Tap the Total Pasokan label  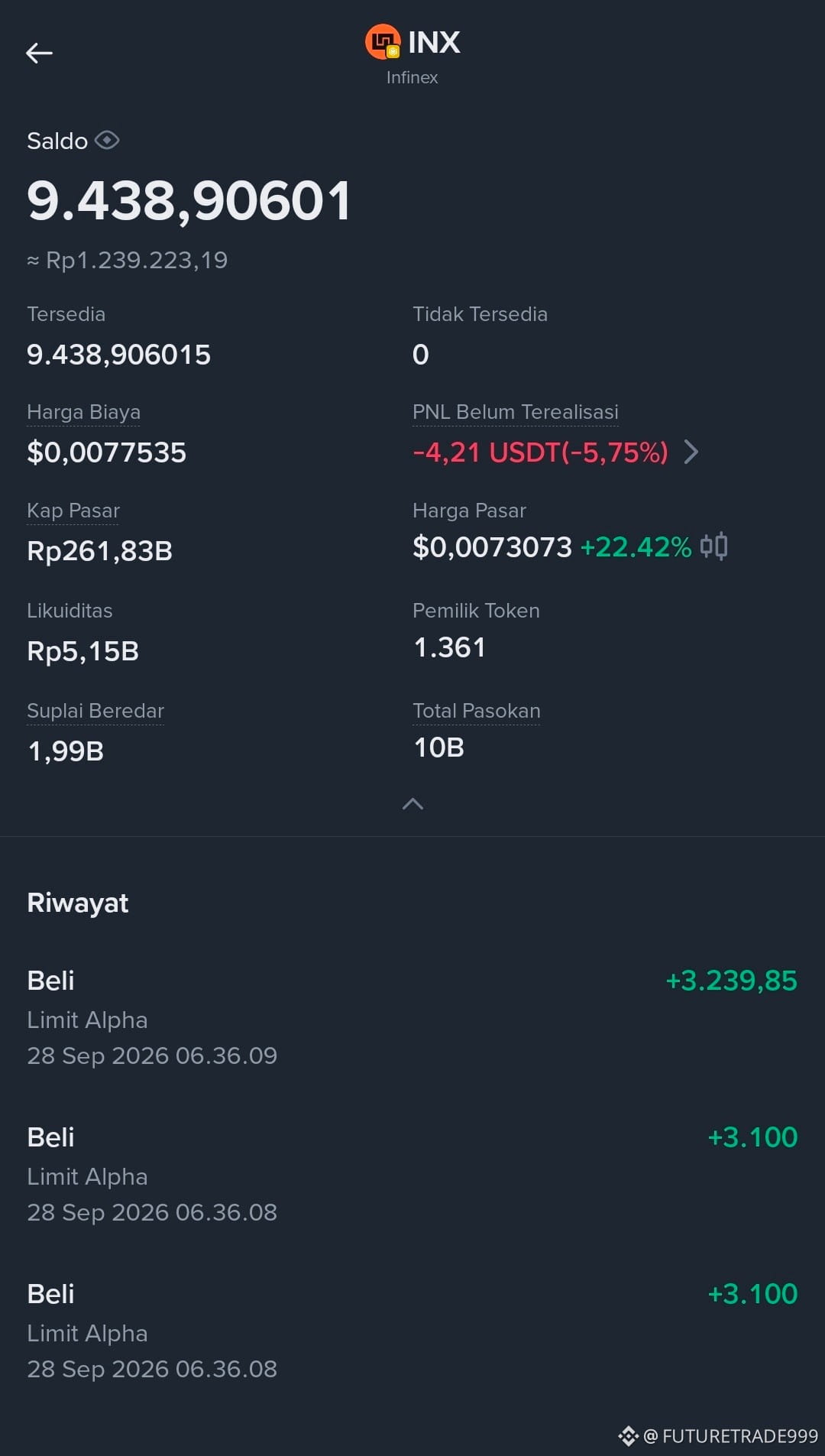point(477,711)
